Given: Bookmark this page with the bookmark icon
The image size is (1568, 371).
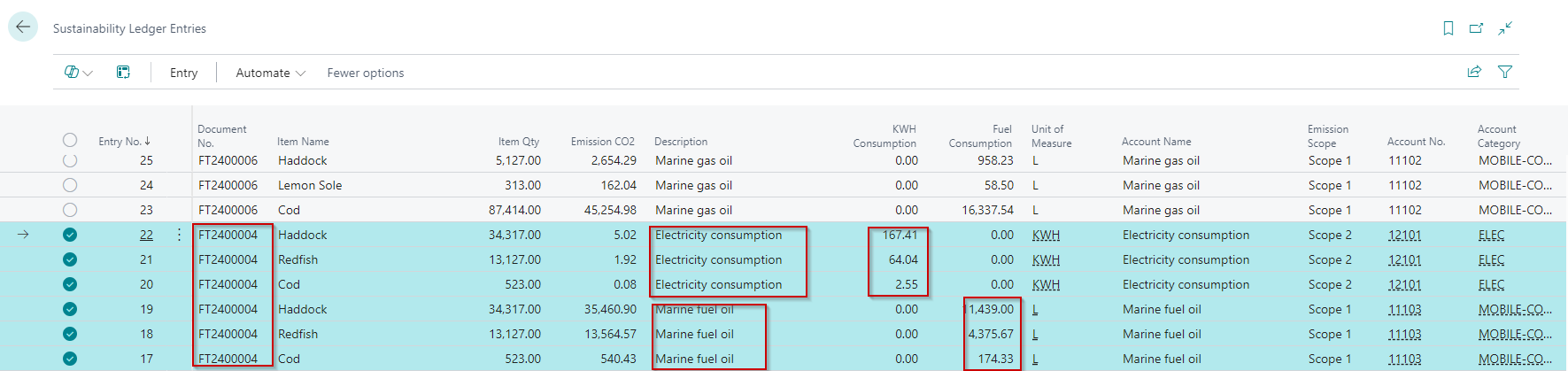Looking at the screenshot, I should [x=1448, y=28].
